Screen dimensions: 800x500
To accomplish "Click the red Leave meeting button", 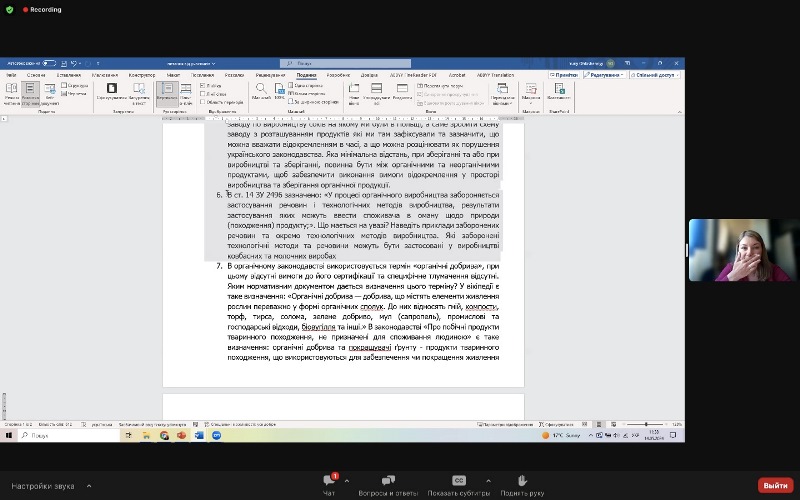I will click(x=775, y=485).
